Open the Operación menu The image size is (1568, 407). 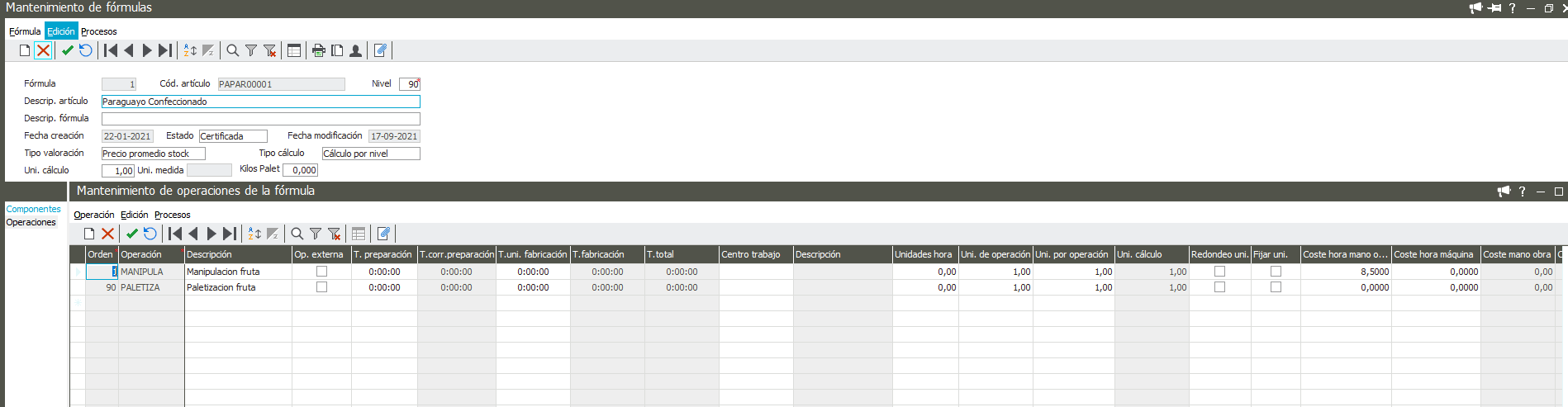tap(94, 215)
